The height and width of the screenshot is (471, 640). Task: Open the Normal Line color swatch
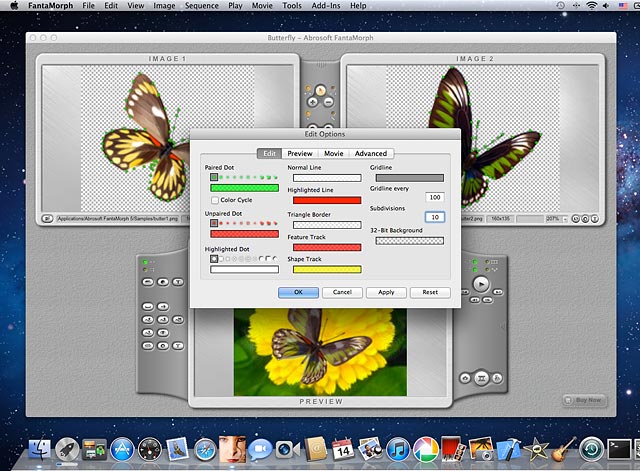click(x=327, y=178)
